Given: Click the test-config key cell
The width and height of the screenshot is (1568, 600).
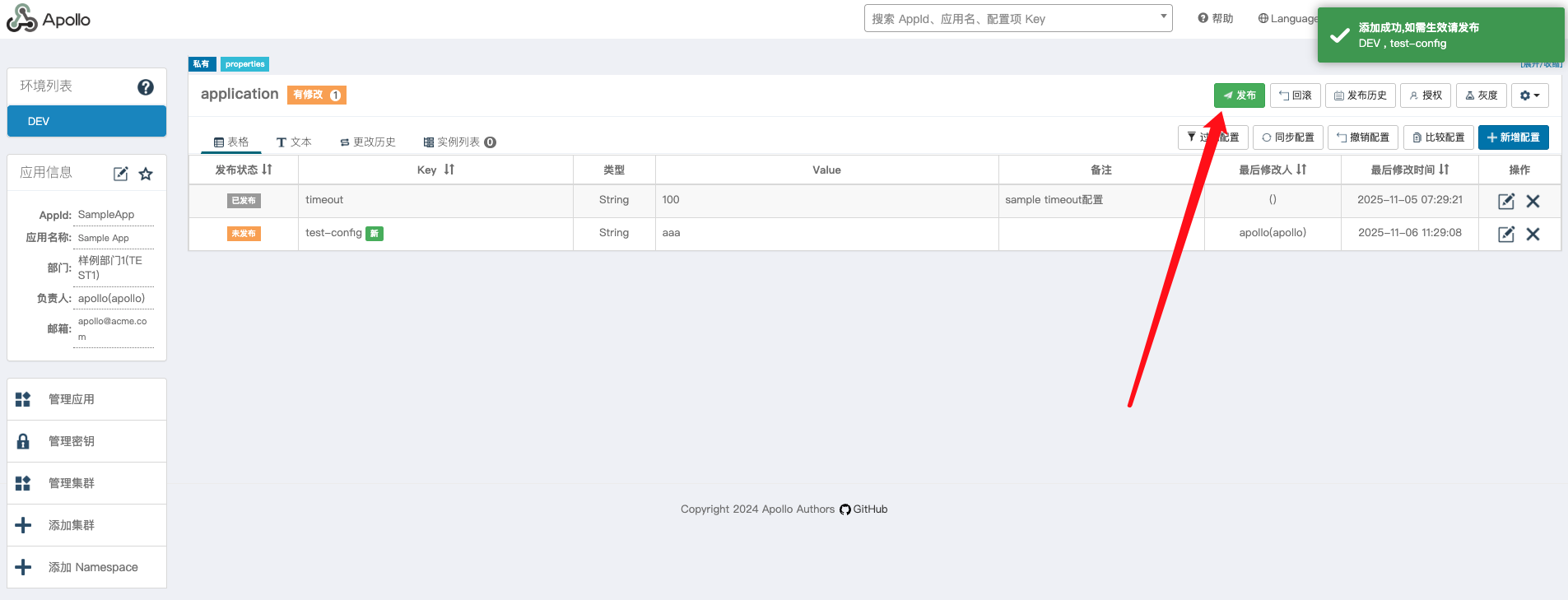Looking at the screenshot, I should pyautogui.click(x=435, y=234).
